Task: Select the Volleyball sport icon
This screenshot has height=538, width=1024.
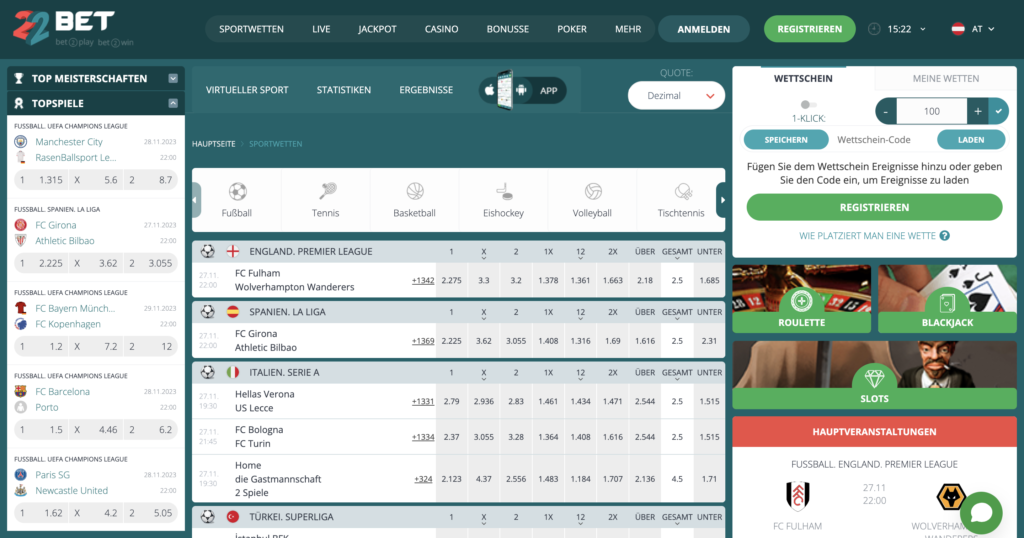Action: [593, 191]
